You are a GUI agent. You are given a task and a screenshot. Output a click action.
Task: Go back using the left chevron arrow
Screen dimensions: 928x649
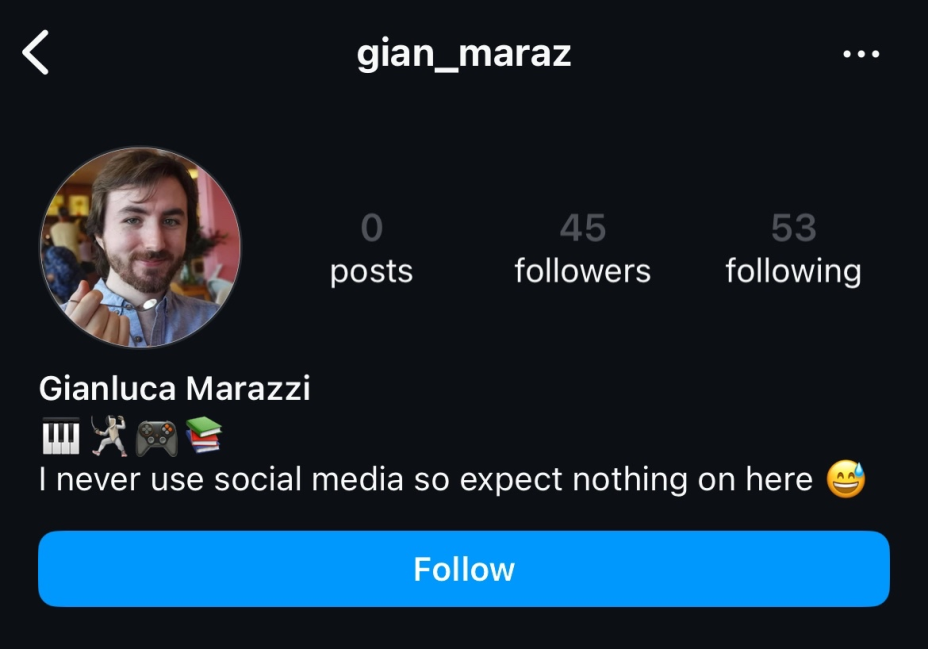coord(36,53)
